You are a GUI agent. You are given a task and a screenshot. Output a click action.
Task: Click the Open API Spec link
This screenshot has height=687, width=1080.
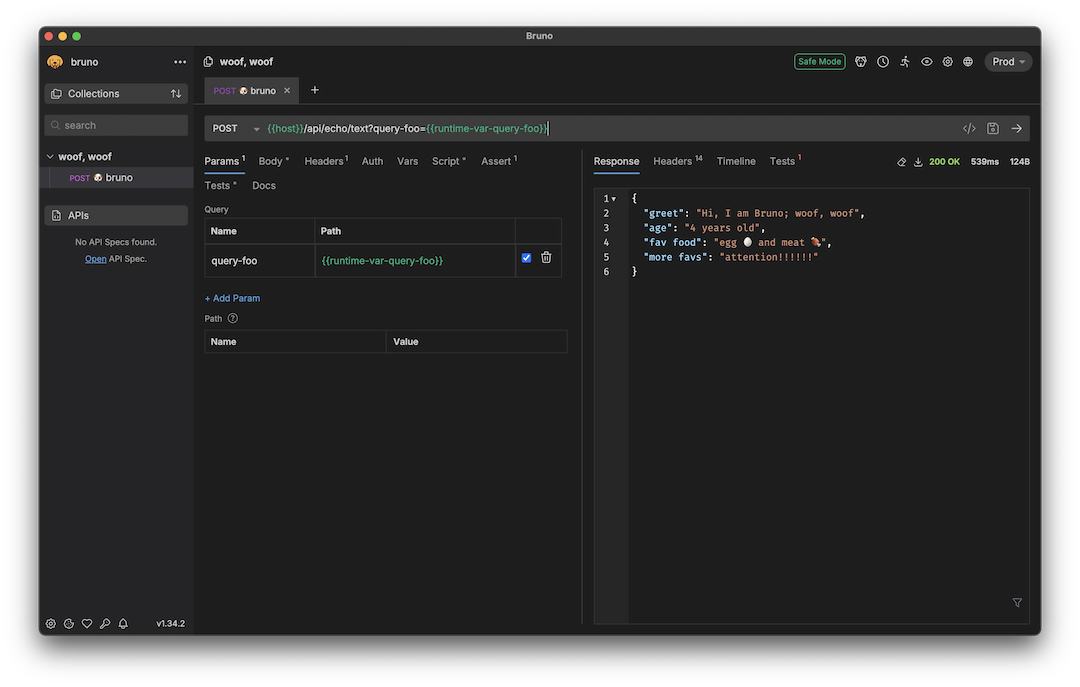coord(95,259)
